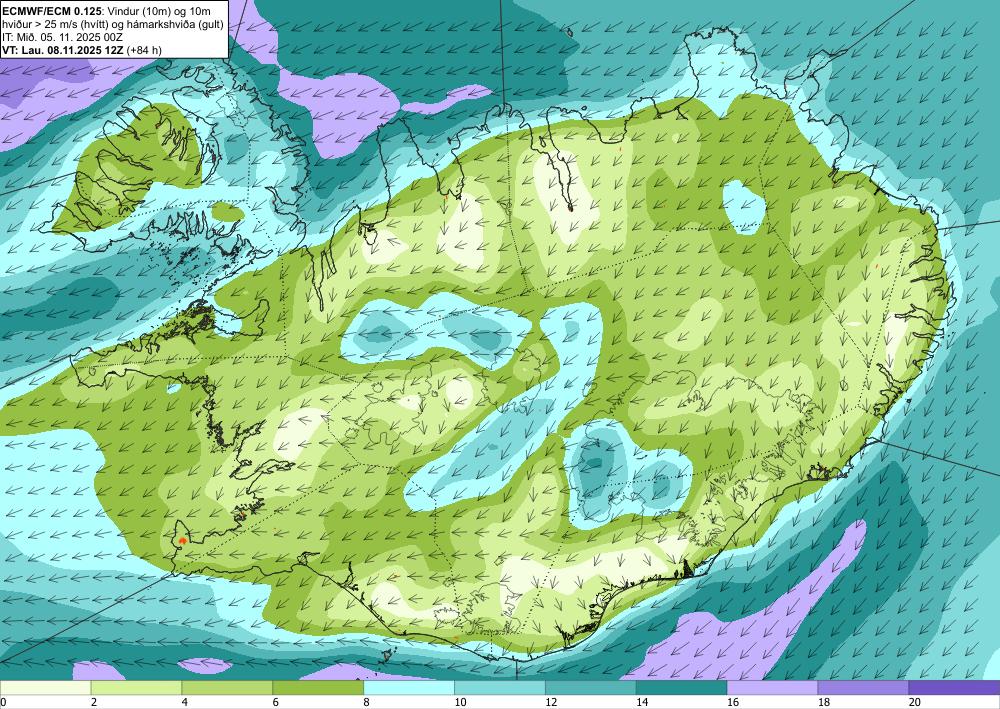This screenshot has width=1000, height=709.
Task: Click the "16" label on the wind scale
Action: 733,703
